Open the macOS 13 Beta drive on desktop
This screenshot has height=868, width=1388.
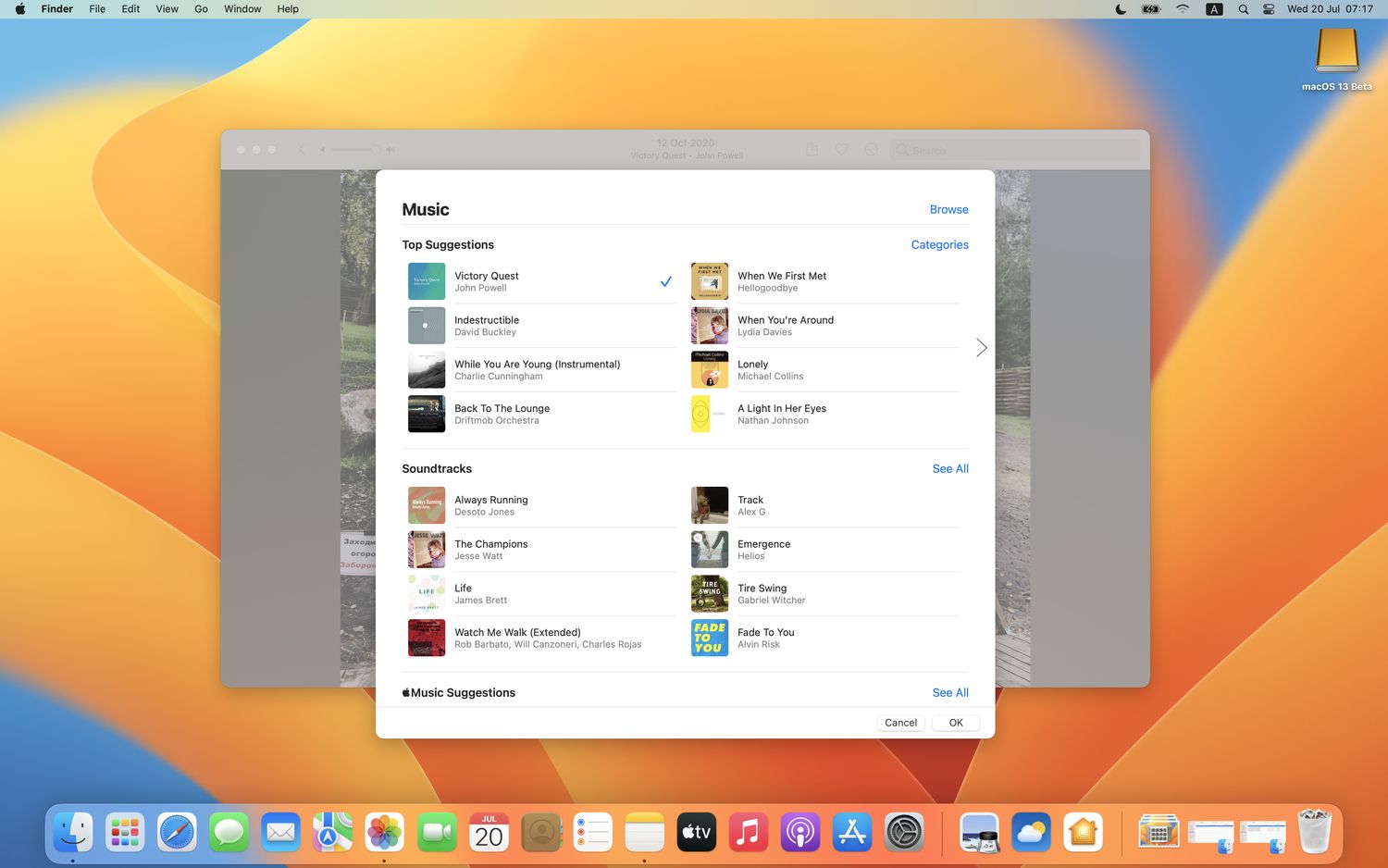point(1337,59)
